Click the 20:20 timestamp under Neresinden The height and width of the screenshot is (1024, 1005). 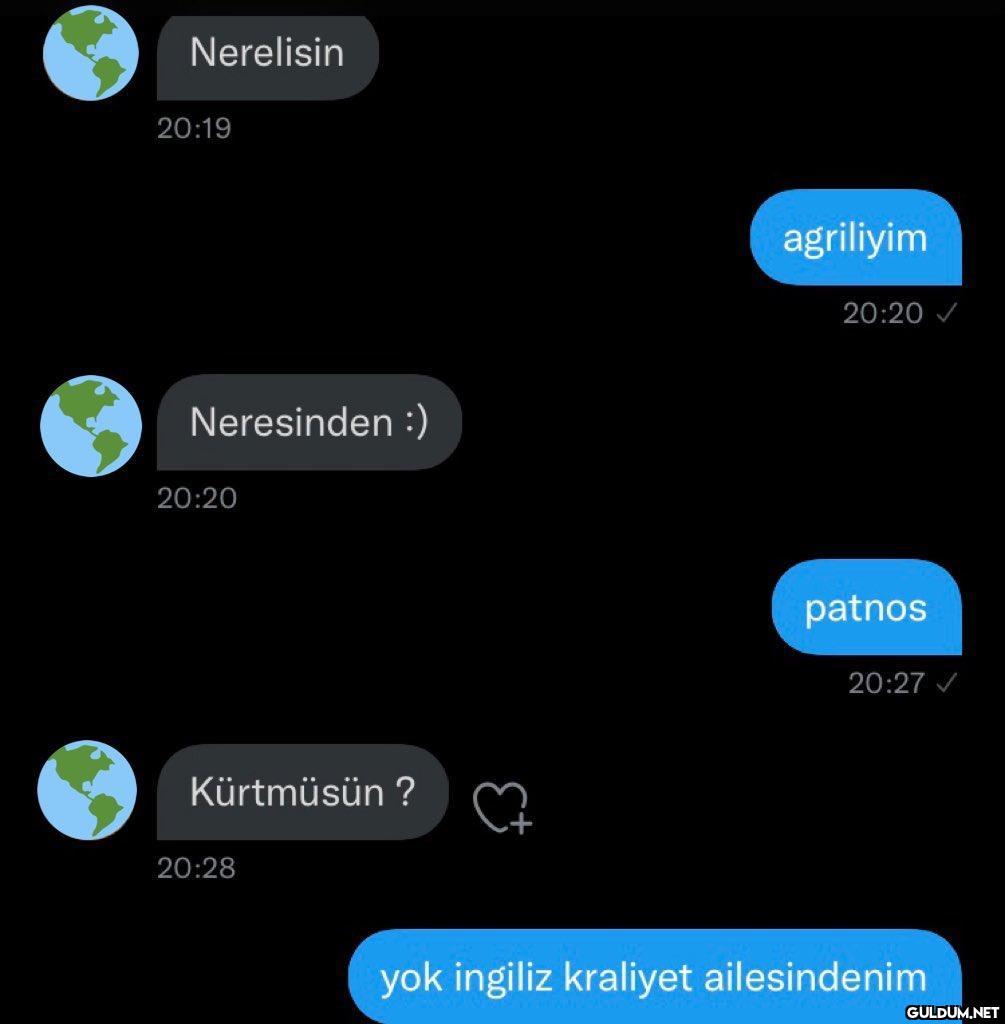coord(197,498)
